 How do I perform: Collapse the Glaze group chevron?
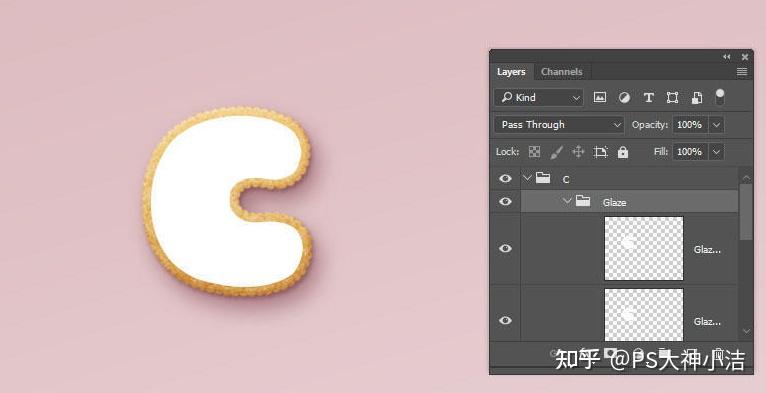(x=567, y=200)
